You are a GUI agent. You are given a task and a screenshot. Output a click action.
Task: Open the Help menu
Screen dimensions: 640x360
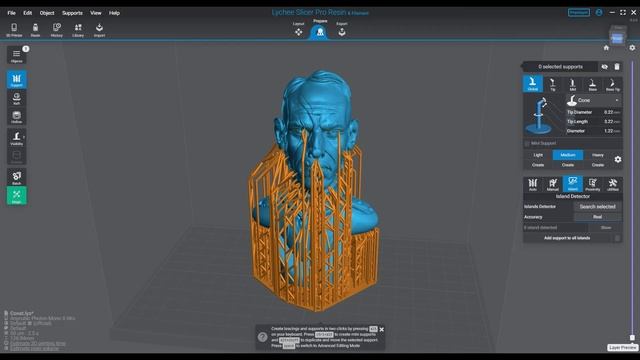coord(114,13)
